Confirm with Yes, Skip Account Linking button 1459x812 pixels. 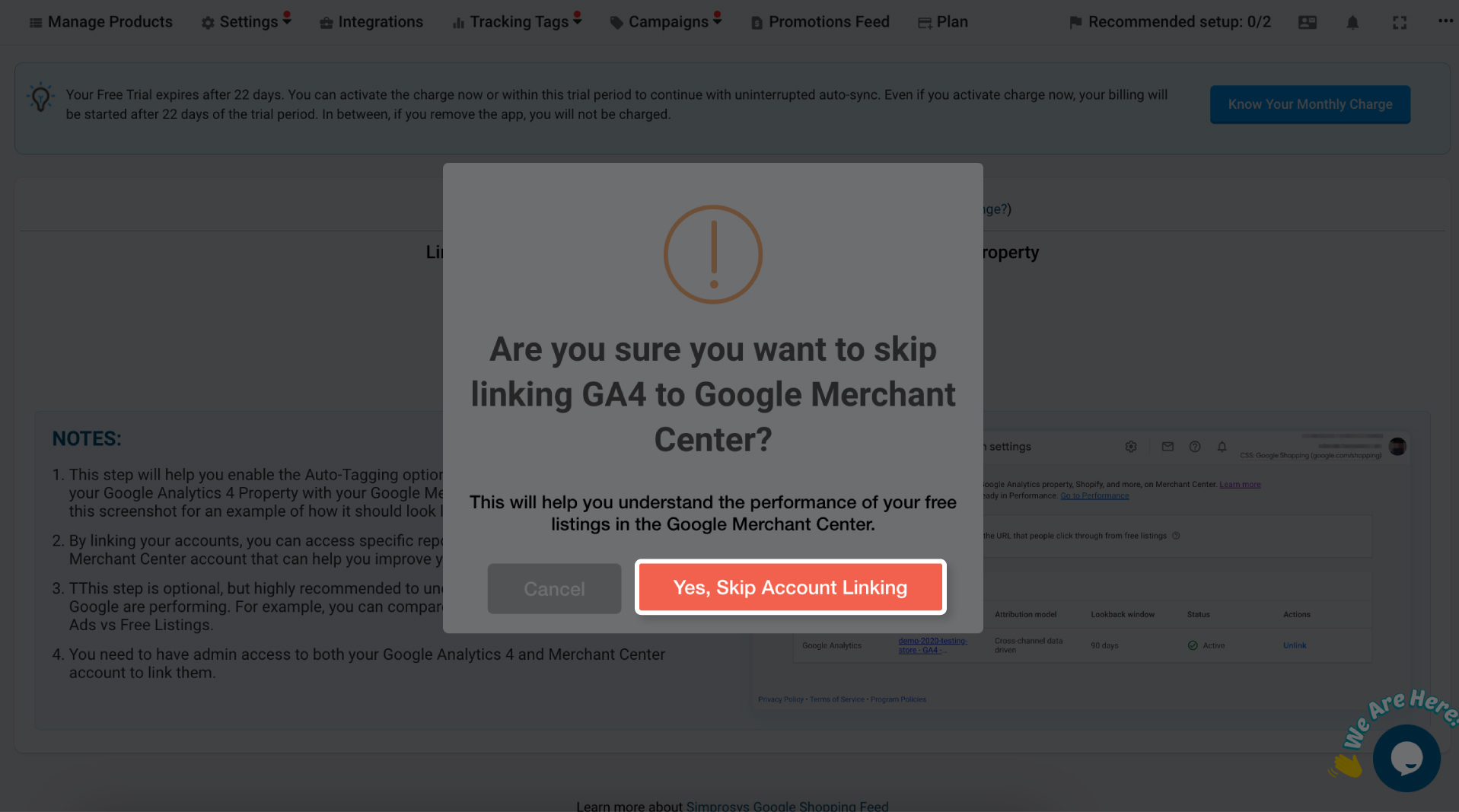pyautogui.click(x=790, y=588)
